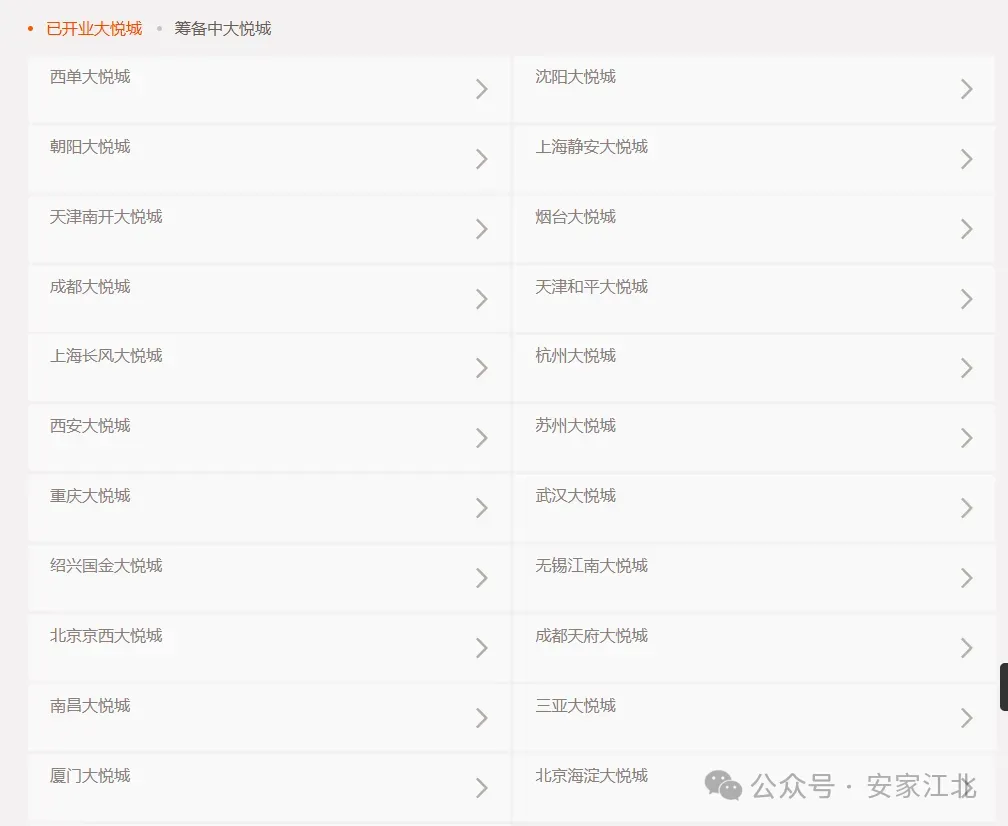Image resolution: width=1008 pixels, height=826 pixels.
Task: Click the chevron beside 杭州大悦城
Action: tap(966, 368)
